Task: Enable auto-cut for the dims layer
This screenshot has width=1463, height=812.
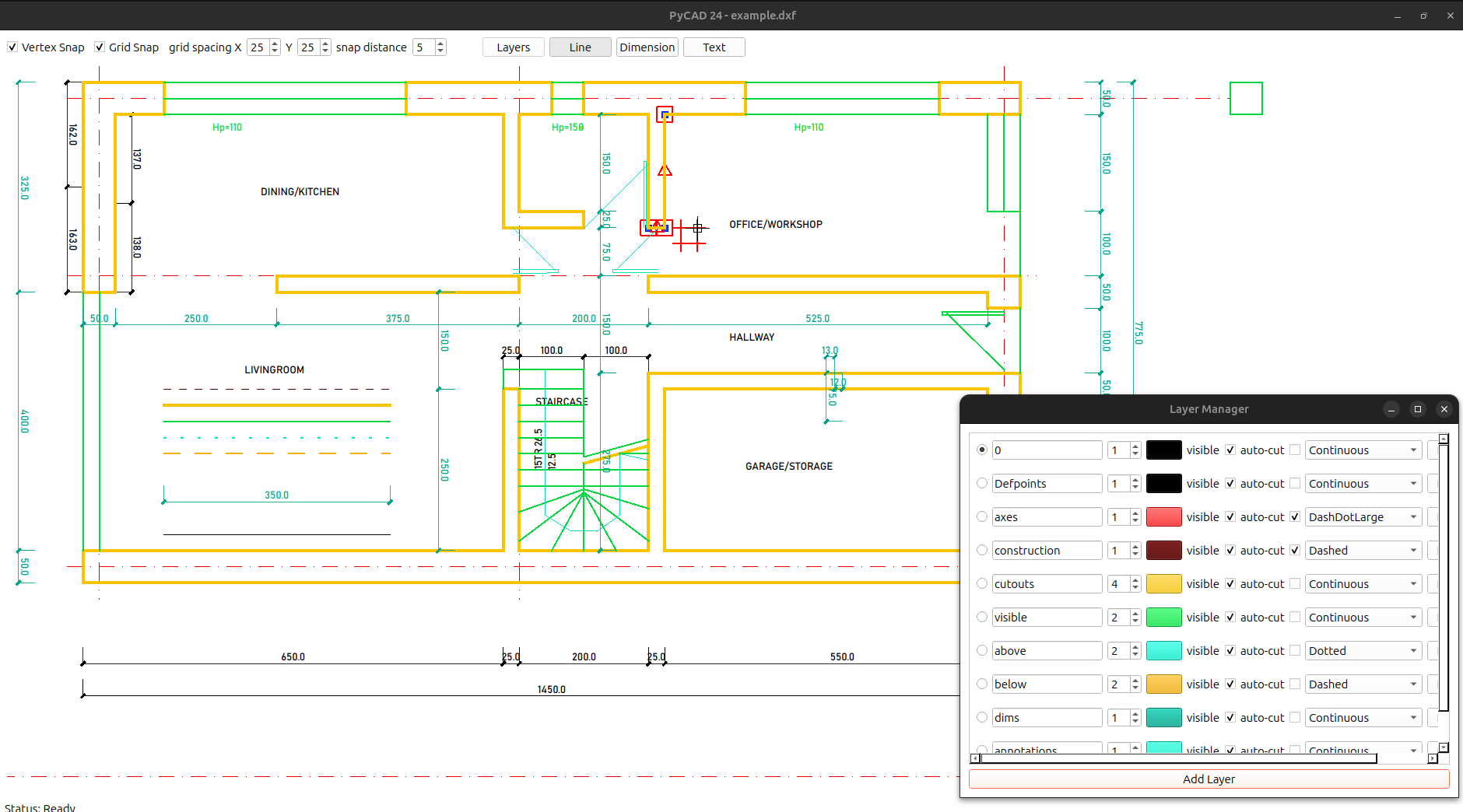Action: [1295, 717]
